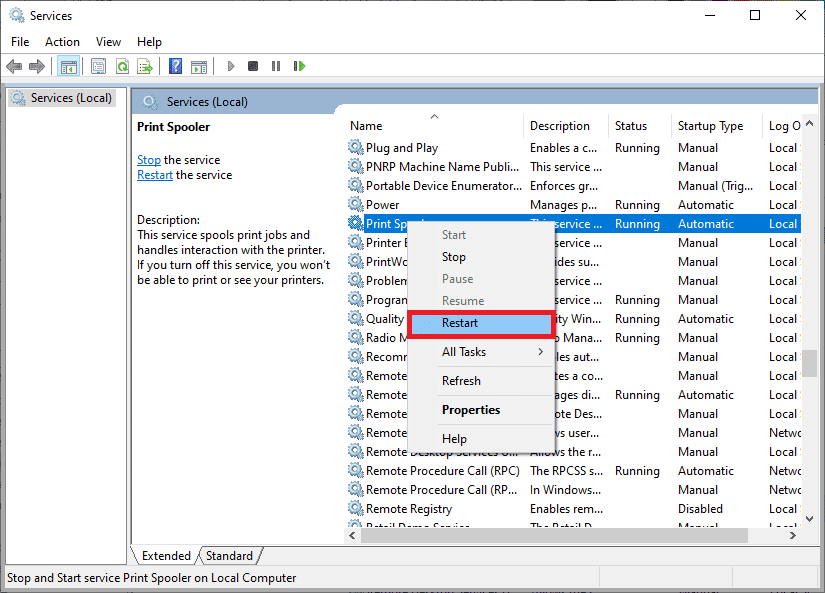This screenshot has height=593, width=825.
Task: Click the Export List toolbar icon
Action: [145, 66]
